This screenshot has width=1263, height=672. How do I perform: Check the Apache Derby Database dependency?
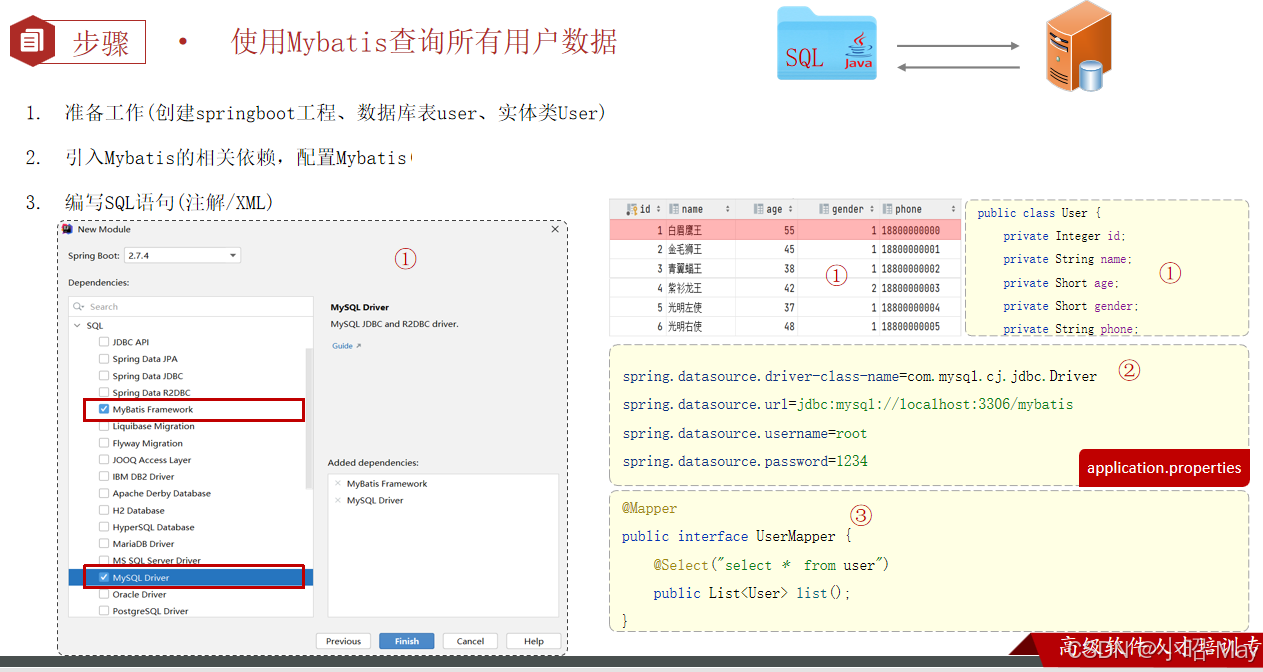click(104, 493)
